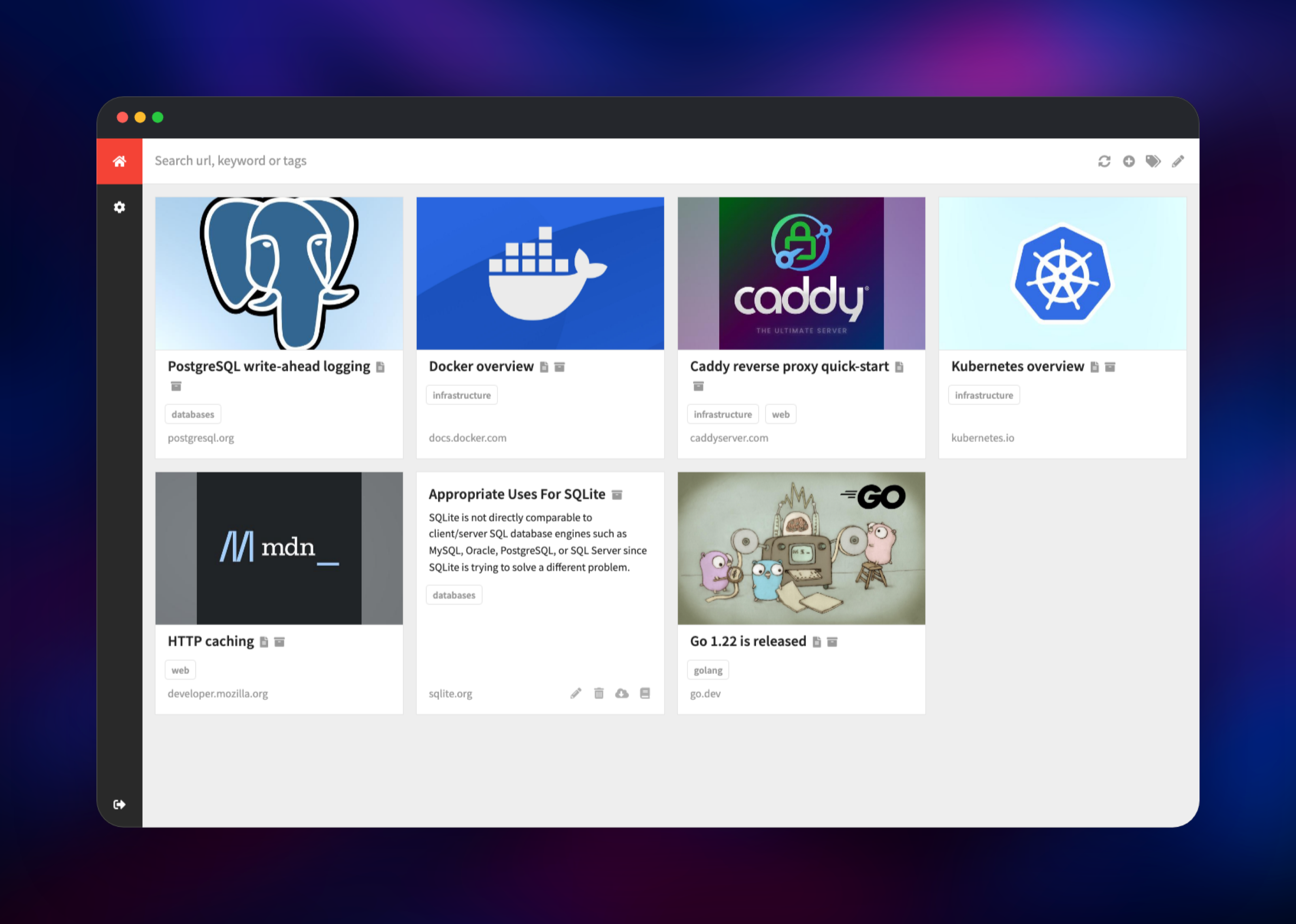Delete the SQLite bookmark with trash icon
This screenshot has height=924, width=1296.
click(x=599, y=693)
